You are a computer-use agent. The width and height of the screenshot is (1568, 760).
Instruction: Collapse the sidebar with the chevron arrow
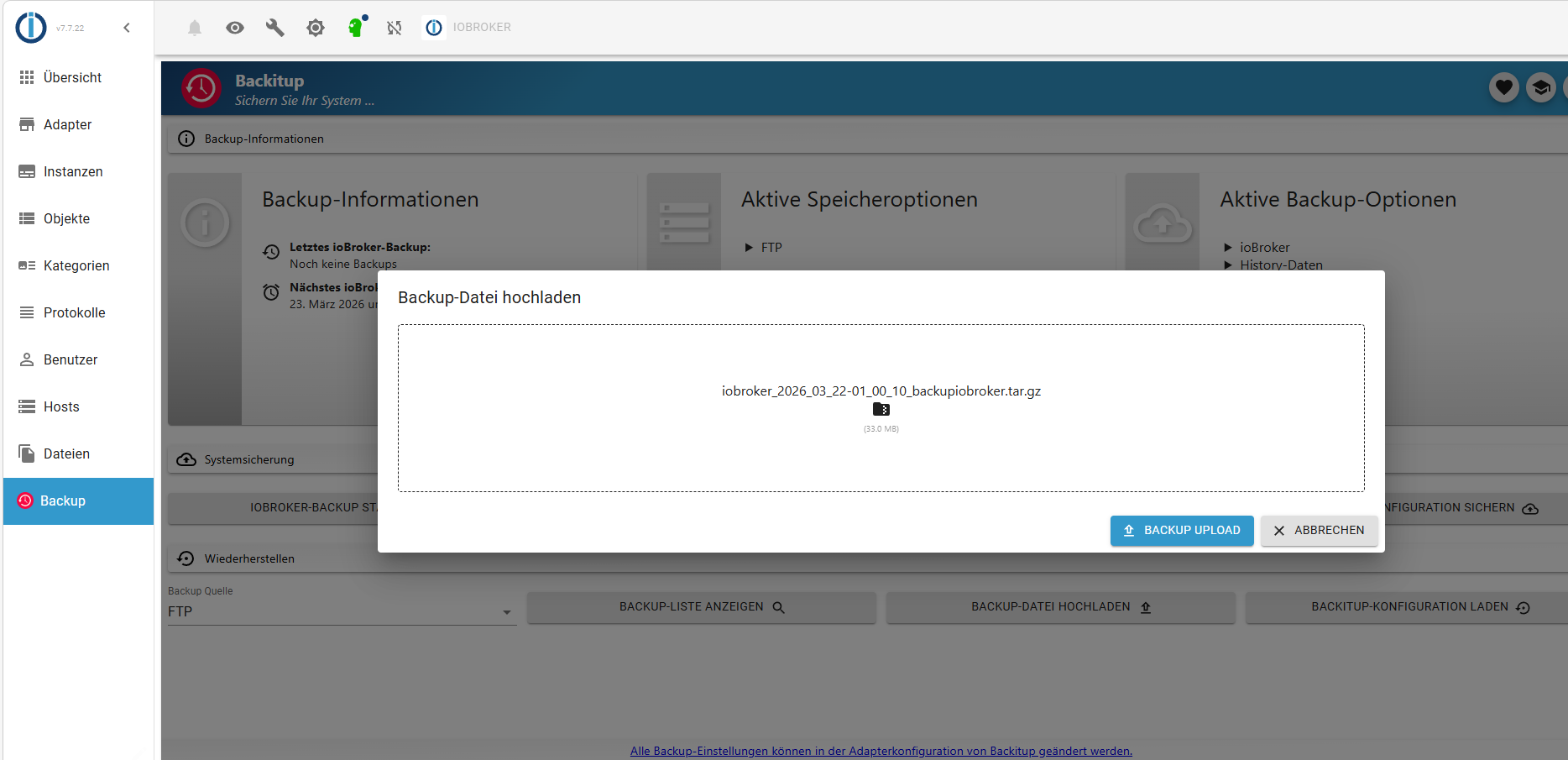127,27
